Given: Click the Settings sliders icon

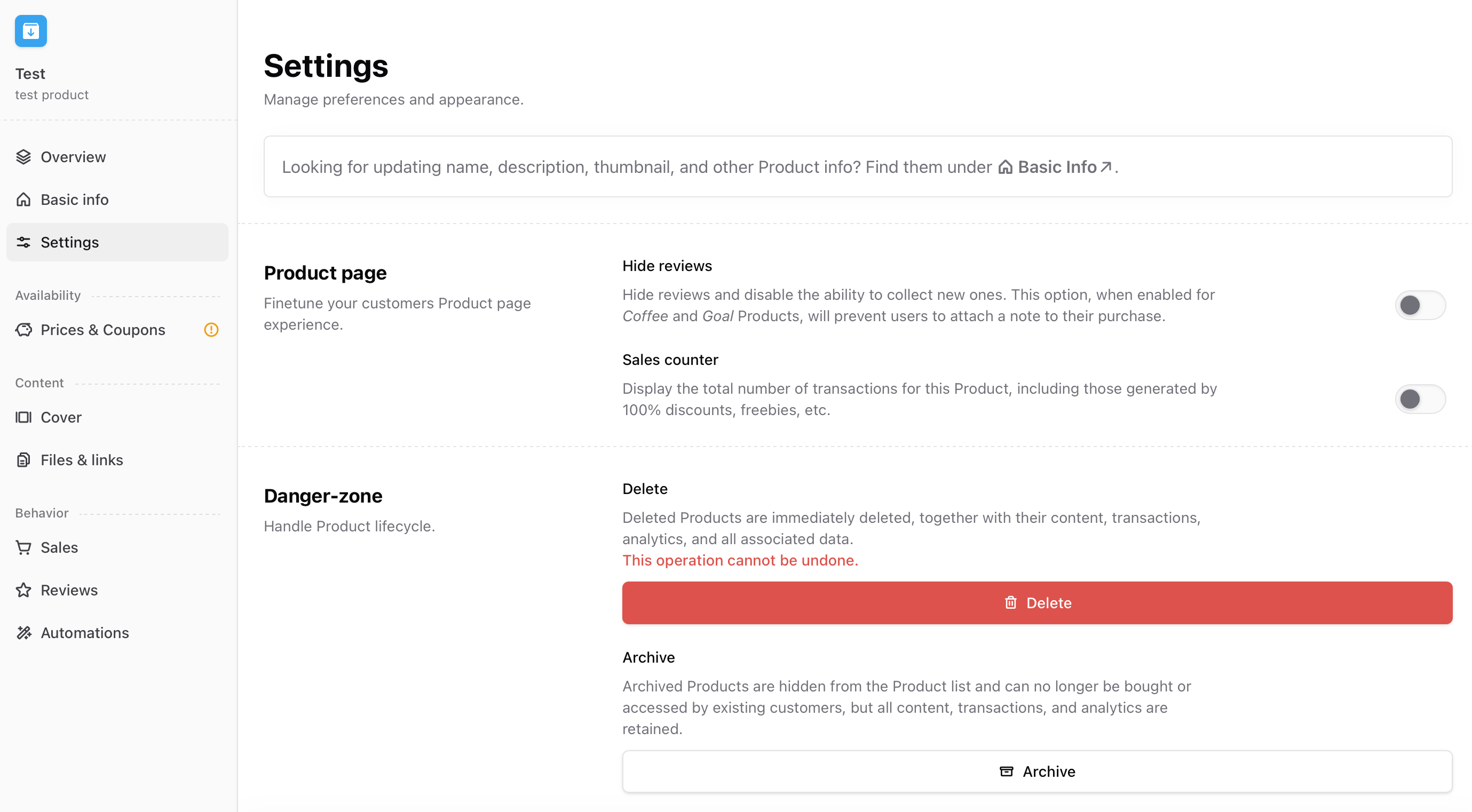Looking at the screenshot, I should 23,242.
